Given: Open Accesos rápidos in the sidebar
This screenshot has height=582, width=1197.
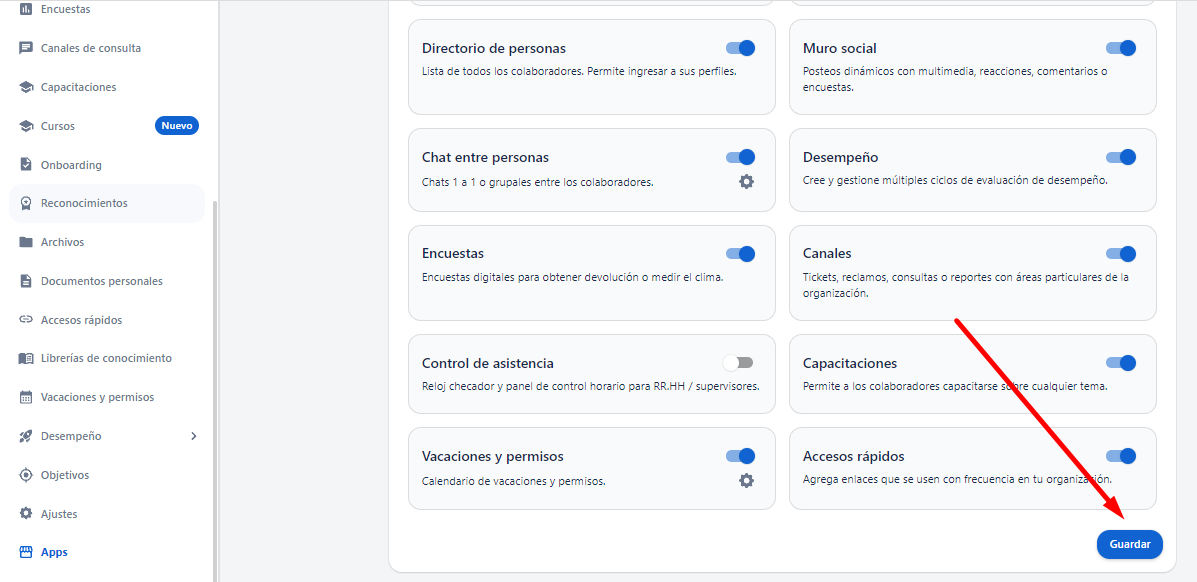Looking at the screenshot, I should 81,320.
